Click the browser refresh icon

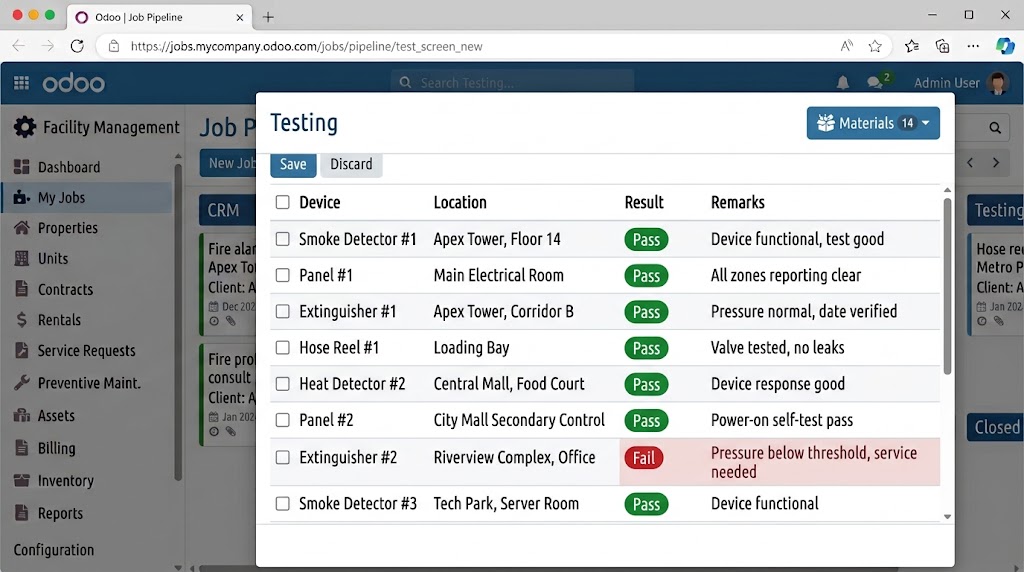77,46
